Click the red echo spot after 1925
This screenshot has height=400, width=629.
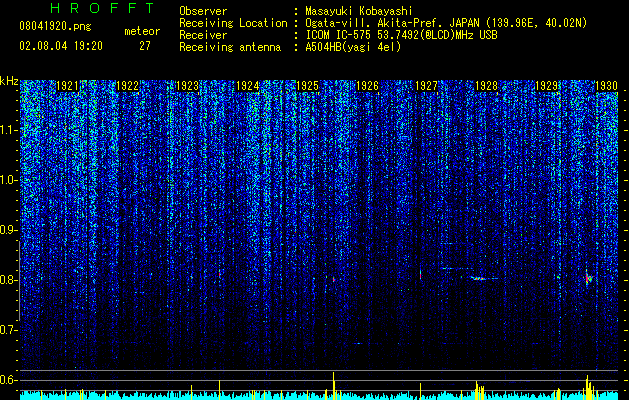coord(333,279)
